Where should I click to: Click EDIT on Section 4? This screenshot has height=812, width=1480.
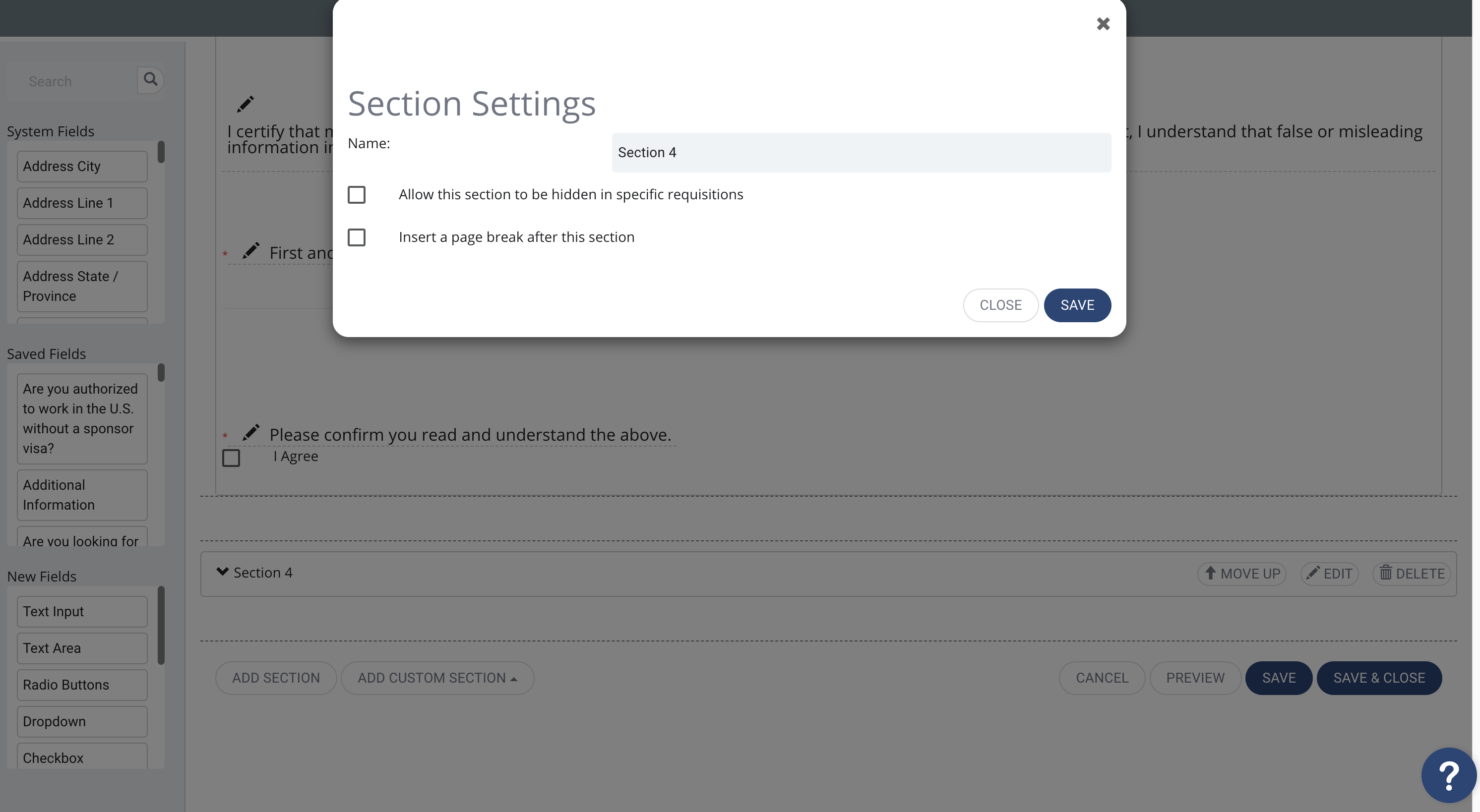pos(1329,574)
